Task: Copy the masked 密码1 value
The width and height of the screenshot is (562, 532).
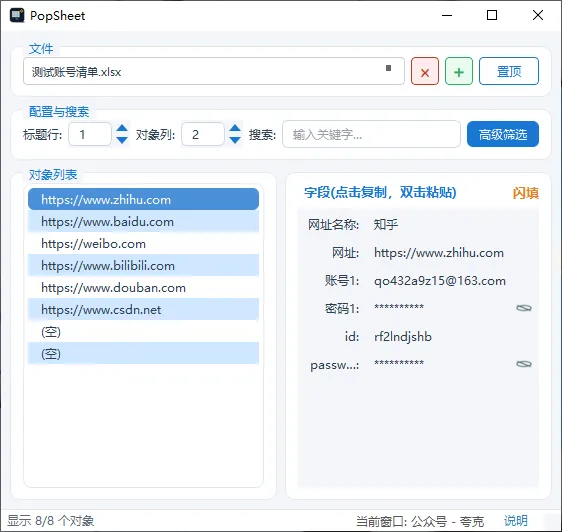Action: click(399, 308)
